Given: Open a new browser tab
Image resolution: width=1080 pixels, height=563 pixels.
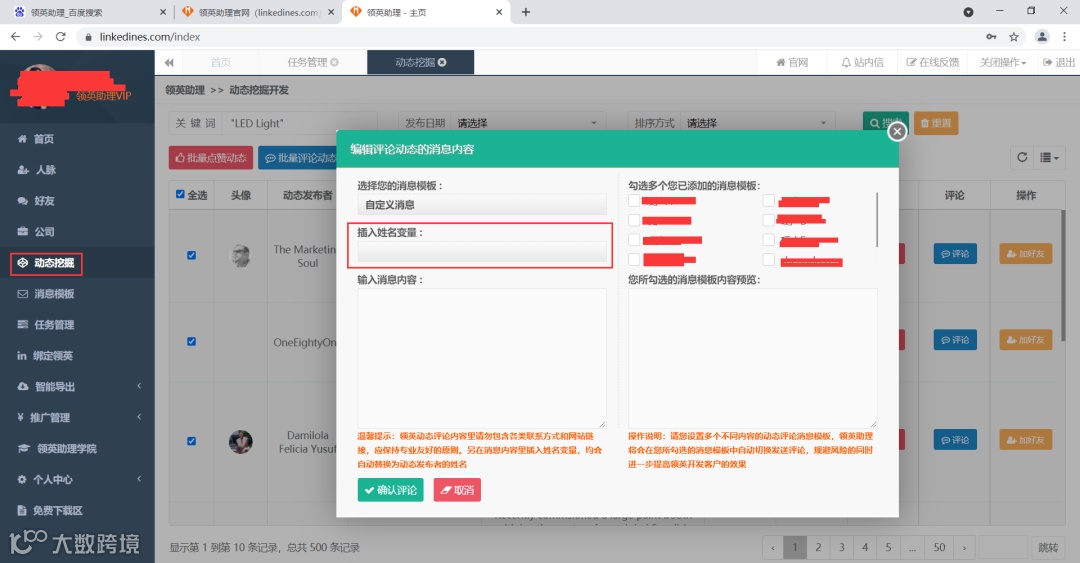Looking at the screenshot, I should [x=526, y=12].
